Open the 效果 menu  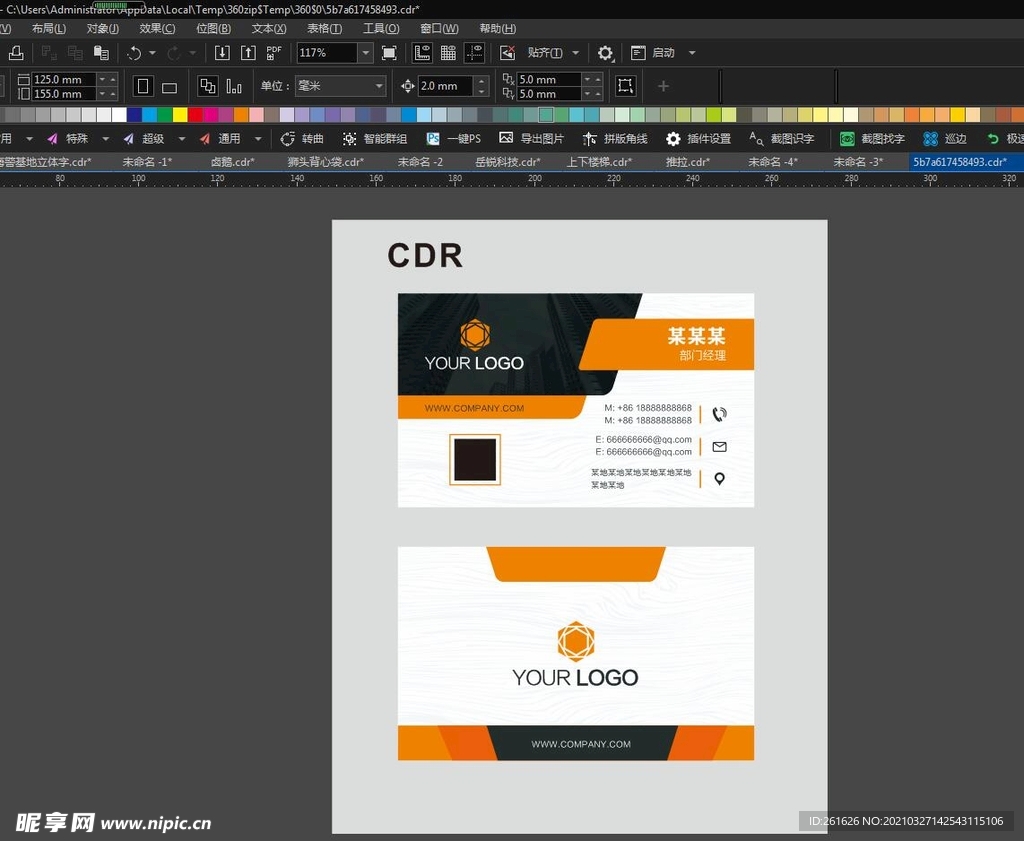tap(157, 29)
